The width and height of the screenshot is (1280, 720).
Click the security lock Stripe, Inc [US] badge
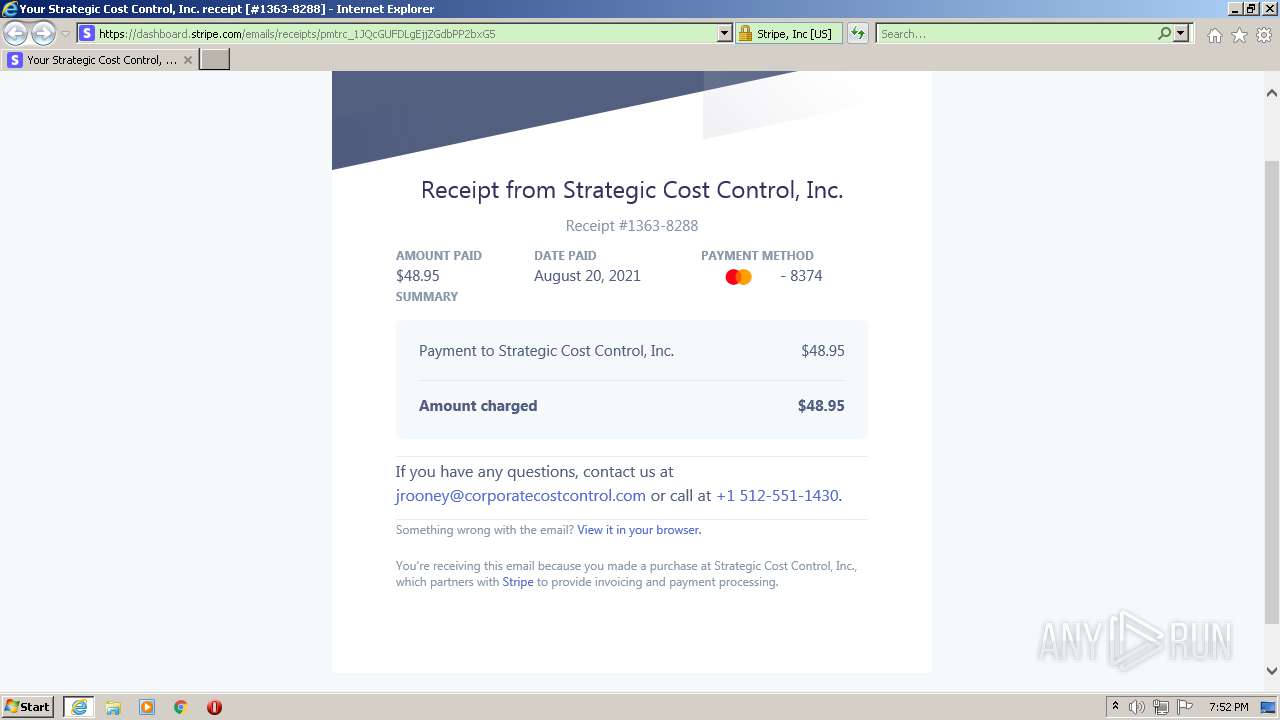tap(788, 33)
